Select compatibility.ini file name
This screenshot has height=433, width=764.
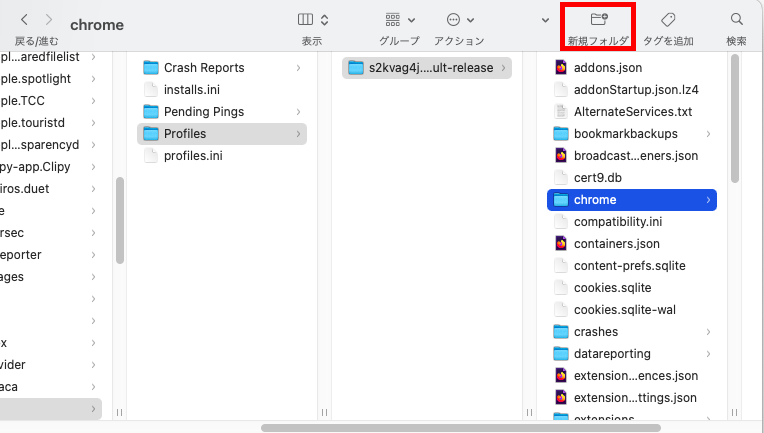(618, 222)
